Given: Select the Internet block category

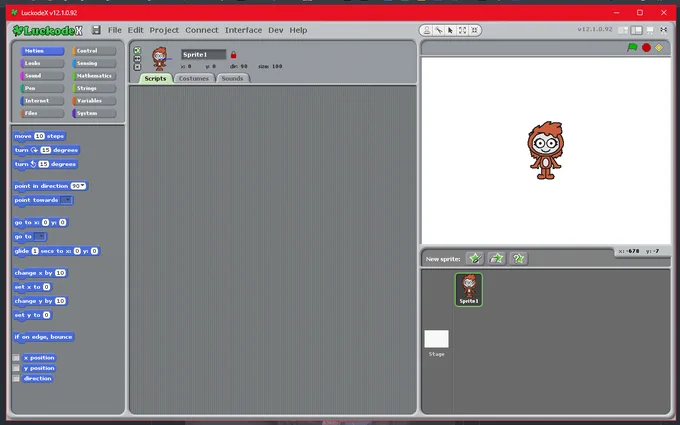Looking at the screenshot, I should (42, 101).
